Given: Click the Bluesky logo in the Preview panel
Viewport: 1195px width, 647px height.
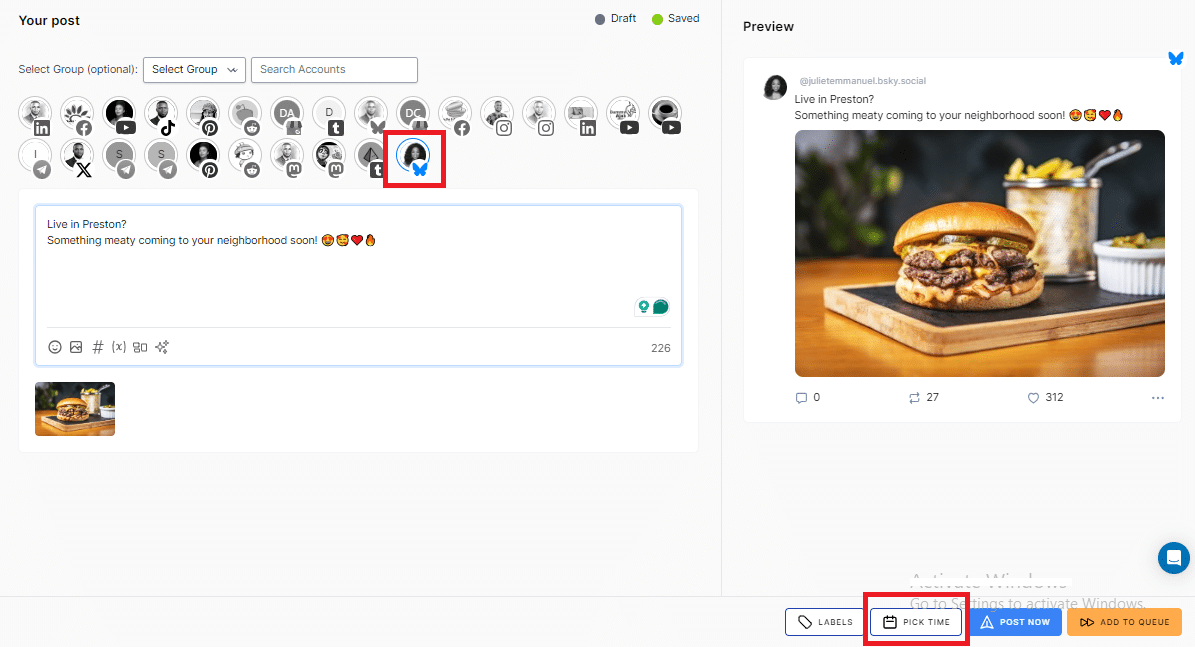Looking at the screenshot, I should coord(1176,59).
